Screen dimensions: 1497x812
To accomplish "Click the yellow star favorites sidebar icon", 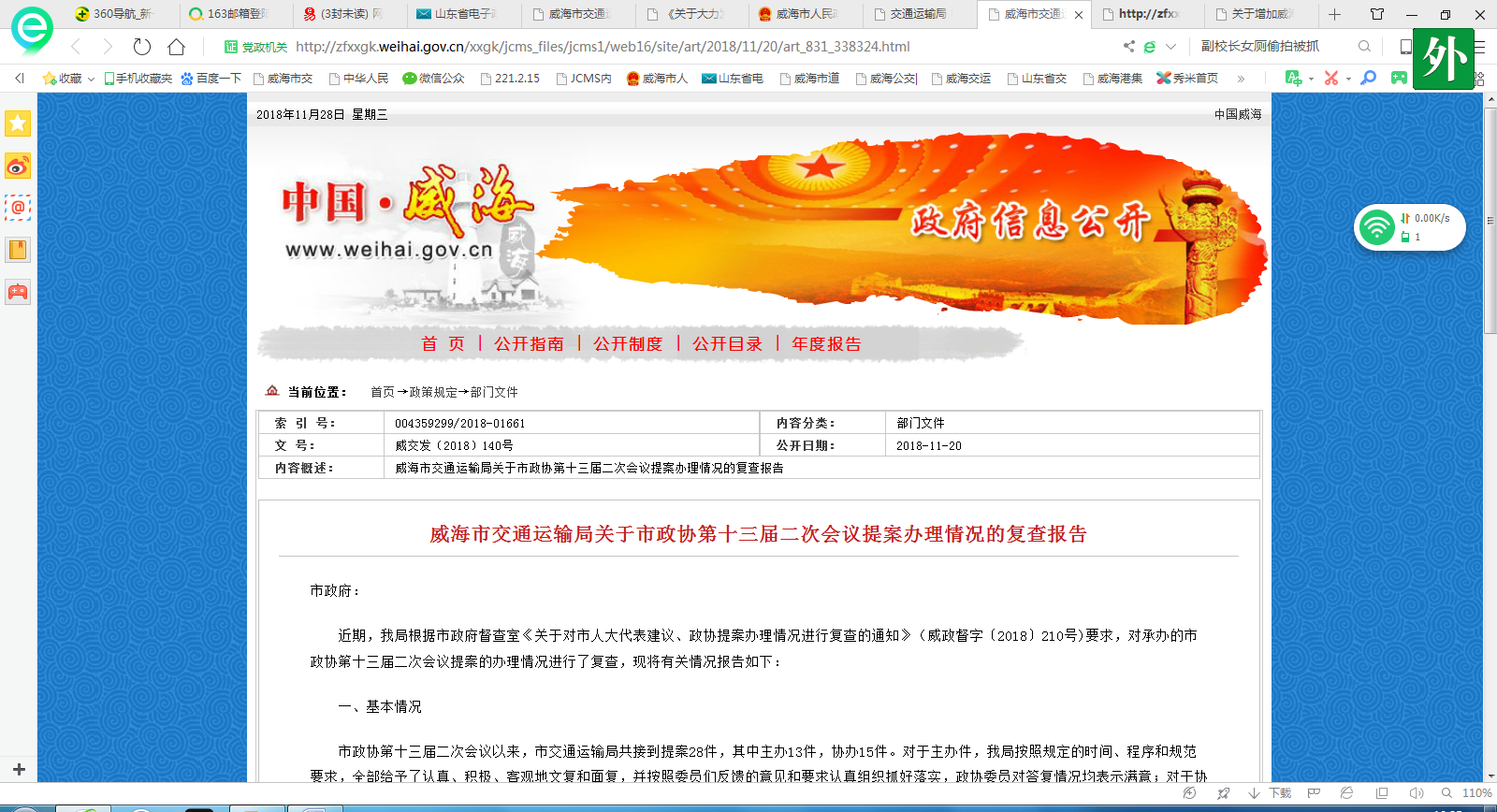I will [18, 123].
